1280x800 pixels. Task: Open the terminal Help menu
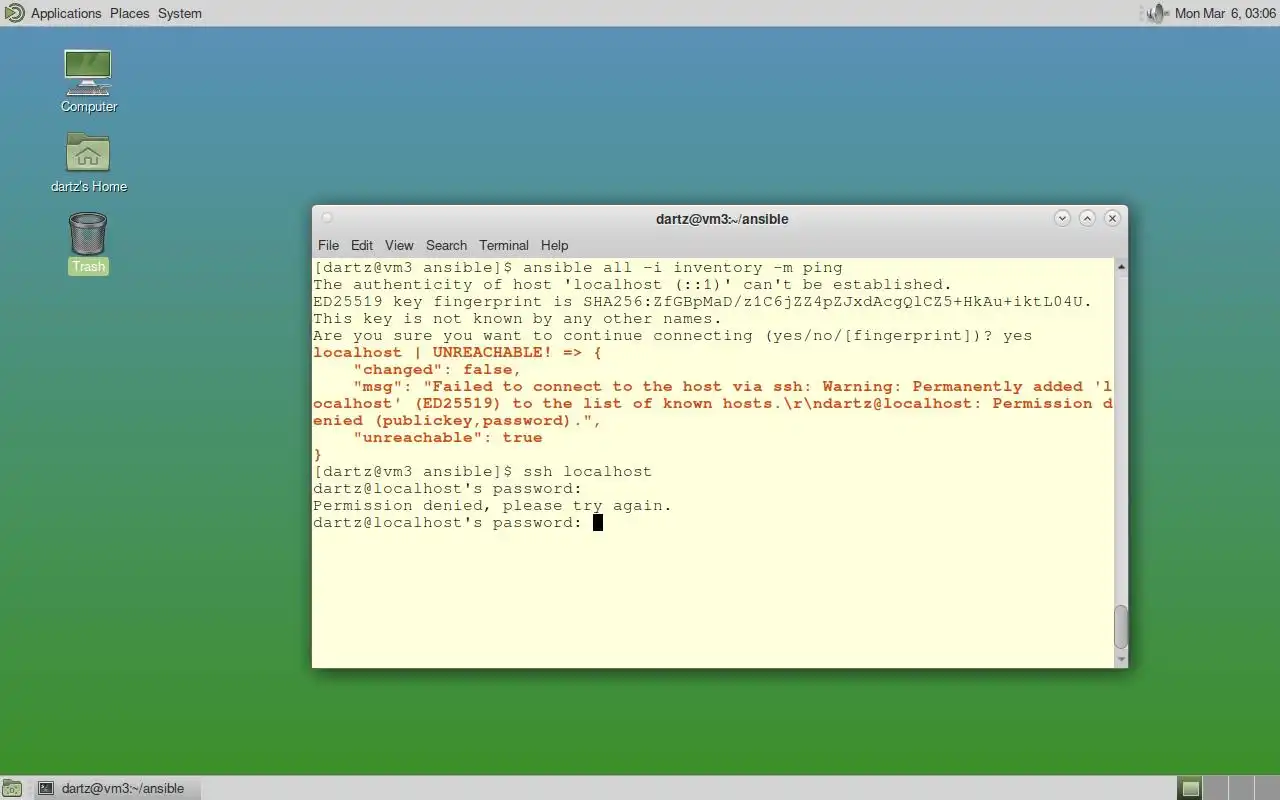(554, 245)
